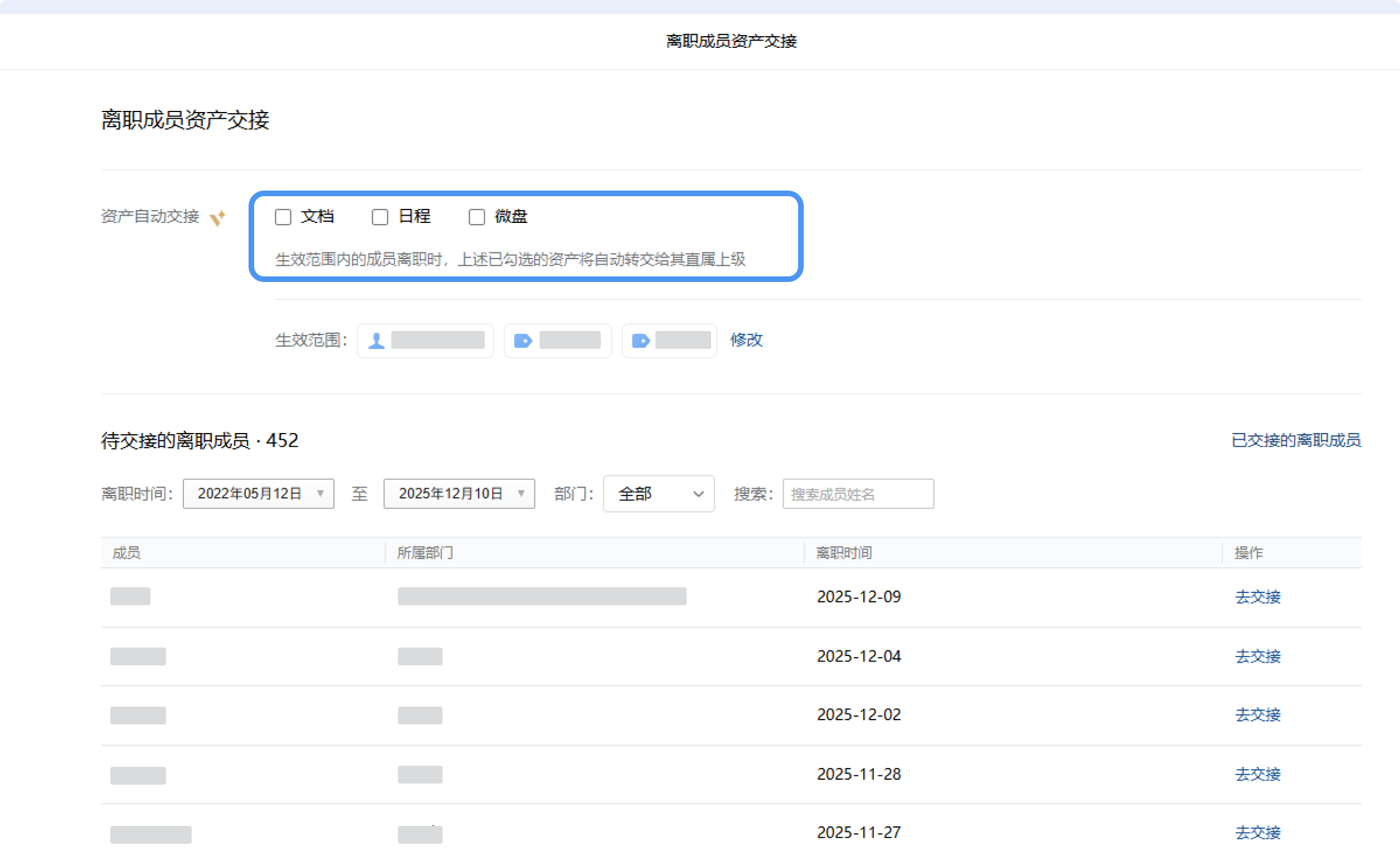
Task: Focus the 搜索成员姓名 search field
Action: pyautogui.click(x=858, y=494)
